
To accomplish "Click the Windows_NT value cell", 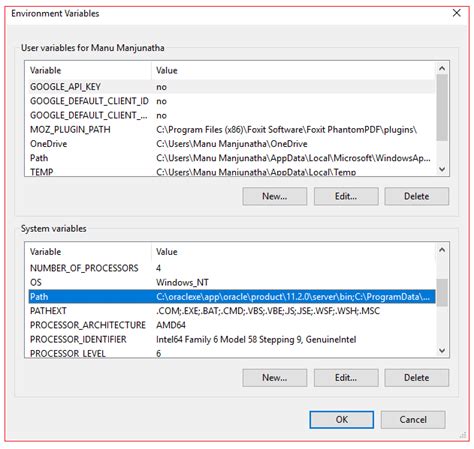I will (x=182, y=282).
